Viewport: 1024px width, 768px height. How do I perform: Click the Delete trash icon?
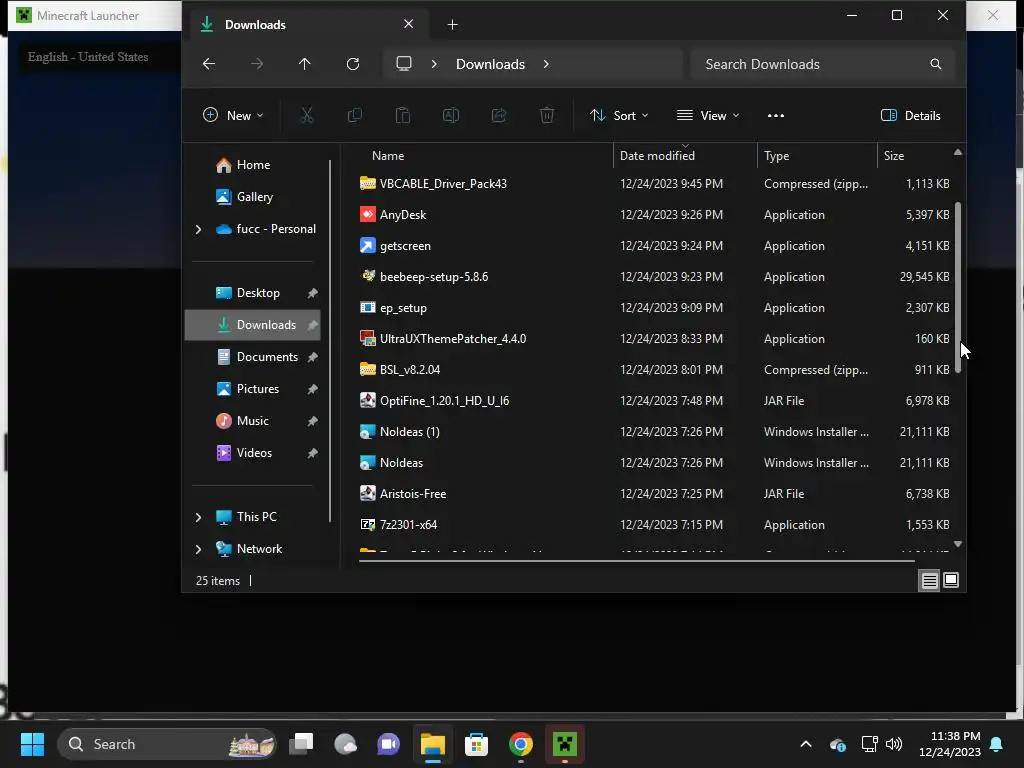(547, 116)
